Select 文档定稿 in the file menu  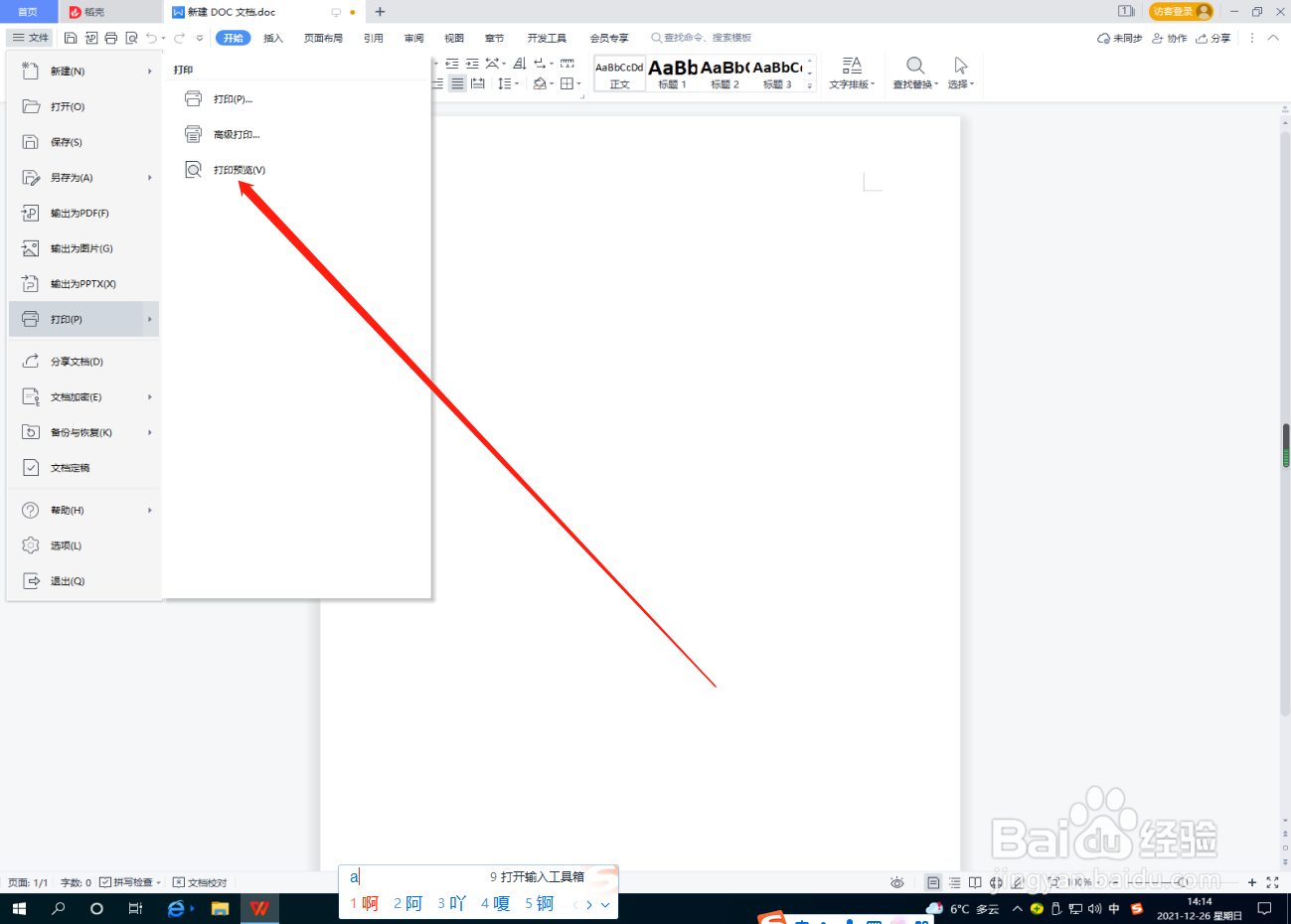tap(83, 468)
